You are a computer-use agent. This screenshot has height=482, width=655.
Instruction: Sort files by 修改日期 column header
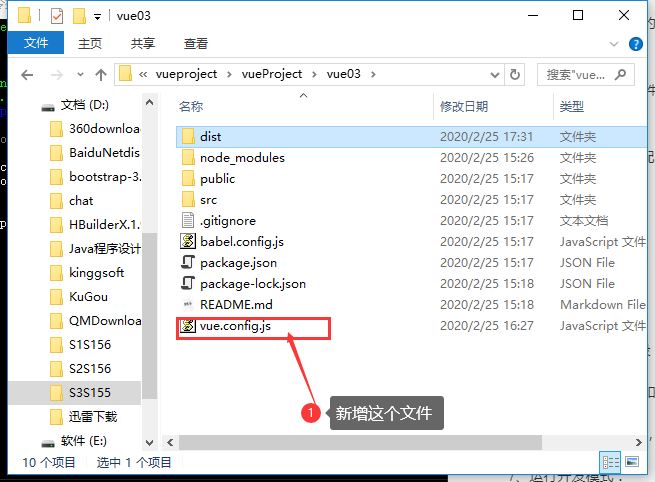tap(464, 107)
